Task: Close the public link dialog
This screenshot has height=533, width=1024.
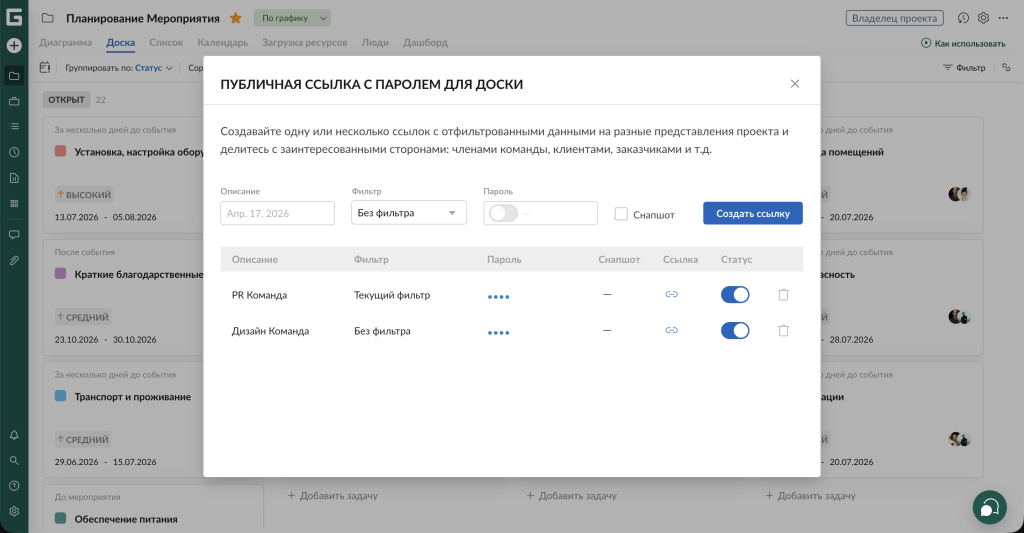Action: point(795,84)
